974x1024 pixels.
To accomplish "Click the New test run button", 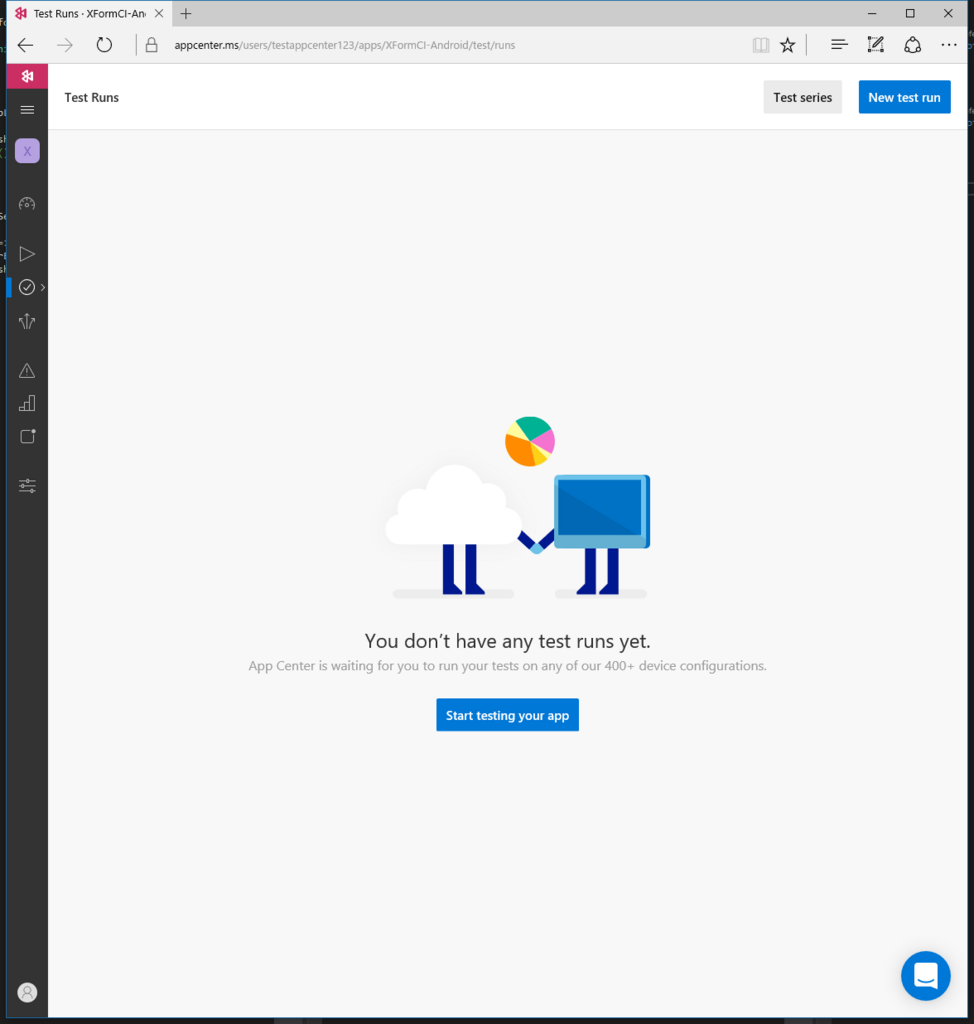I will [x=904, y=97].
